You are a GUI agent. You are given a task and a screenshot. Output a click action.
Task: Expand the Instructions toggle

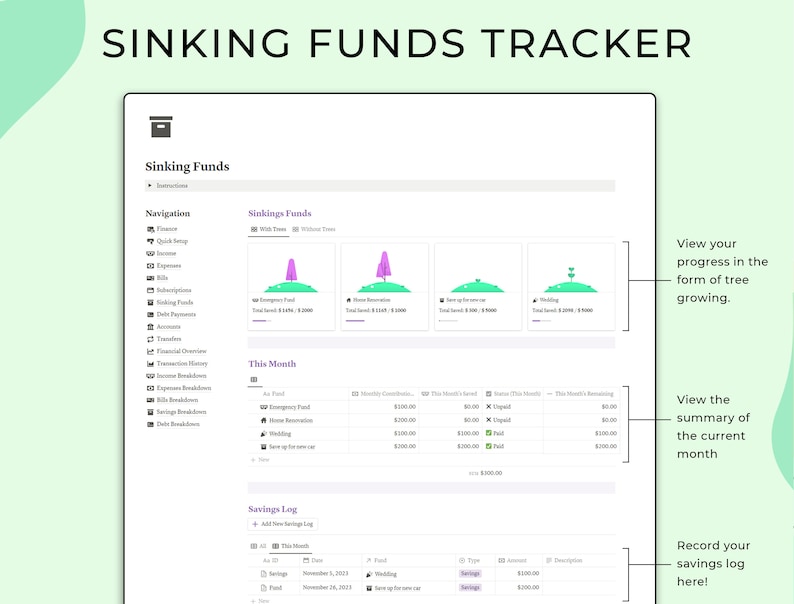150,186
